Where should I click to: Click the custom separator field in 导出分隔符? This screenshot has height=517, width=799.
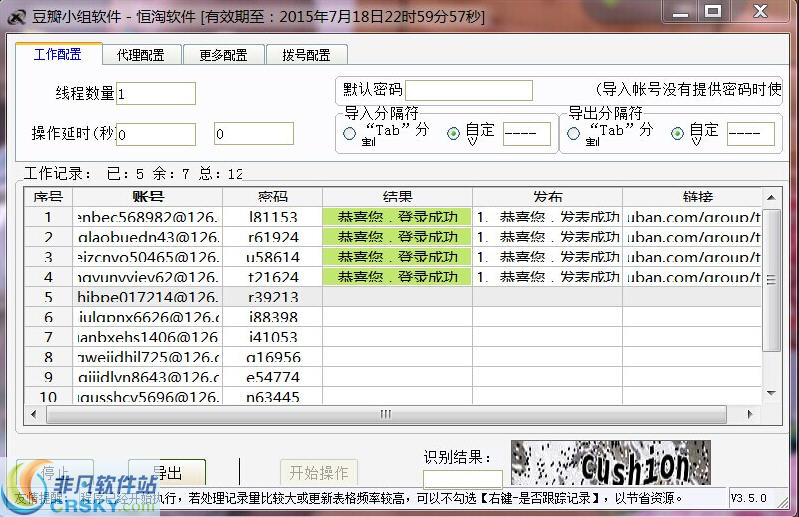point(751,134)
